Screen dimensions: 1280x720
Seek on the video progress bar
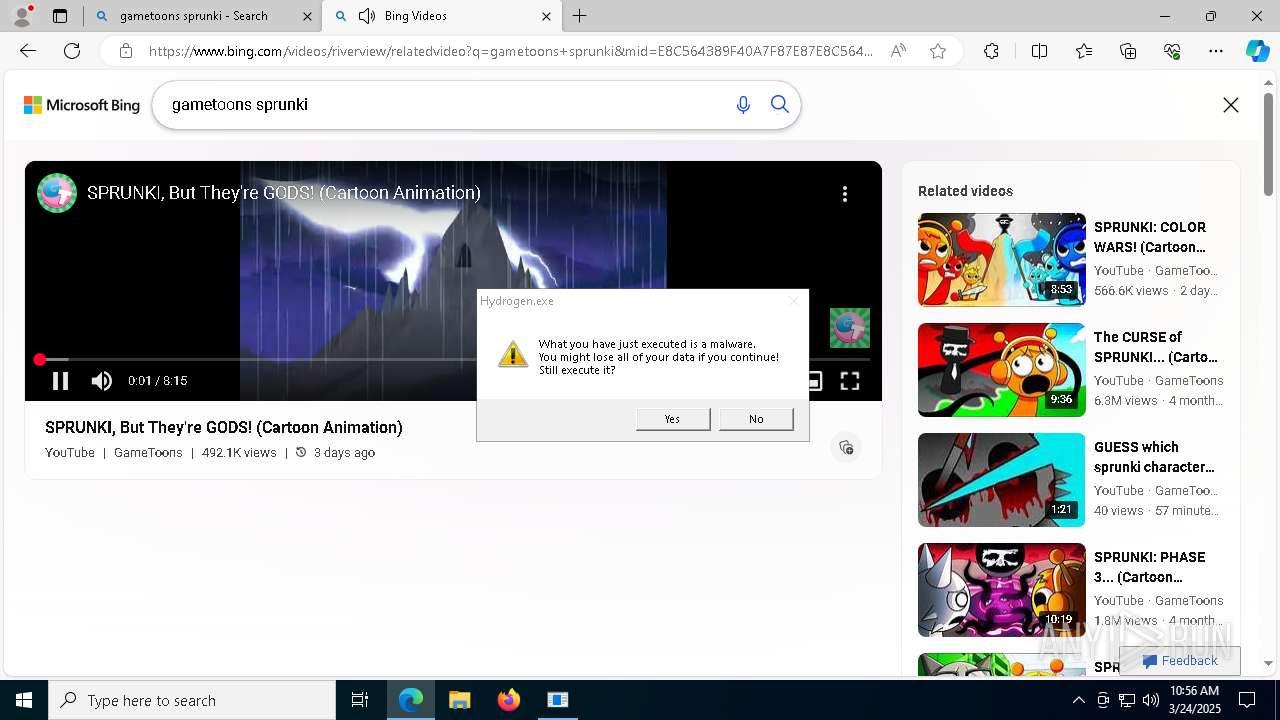453,359
